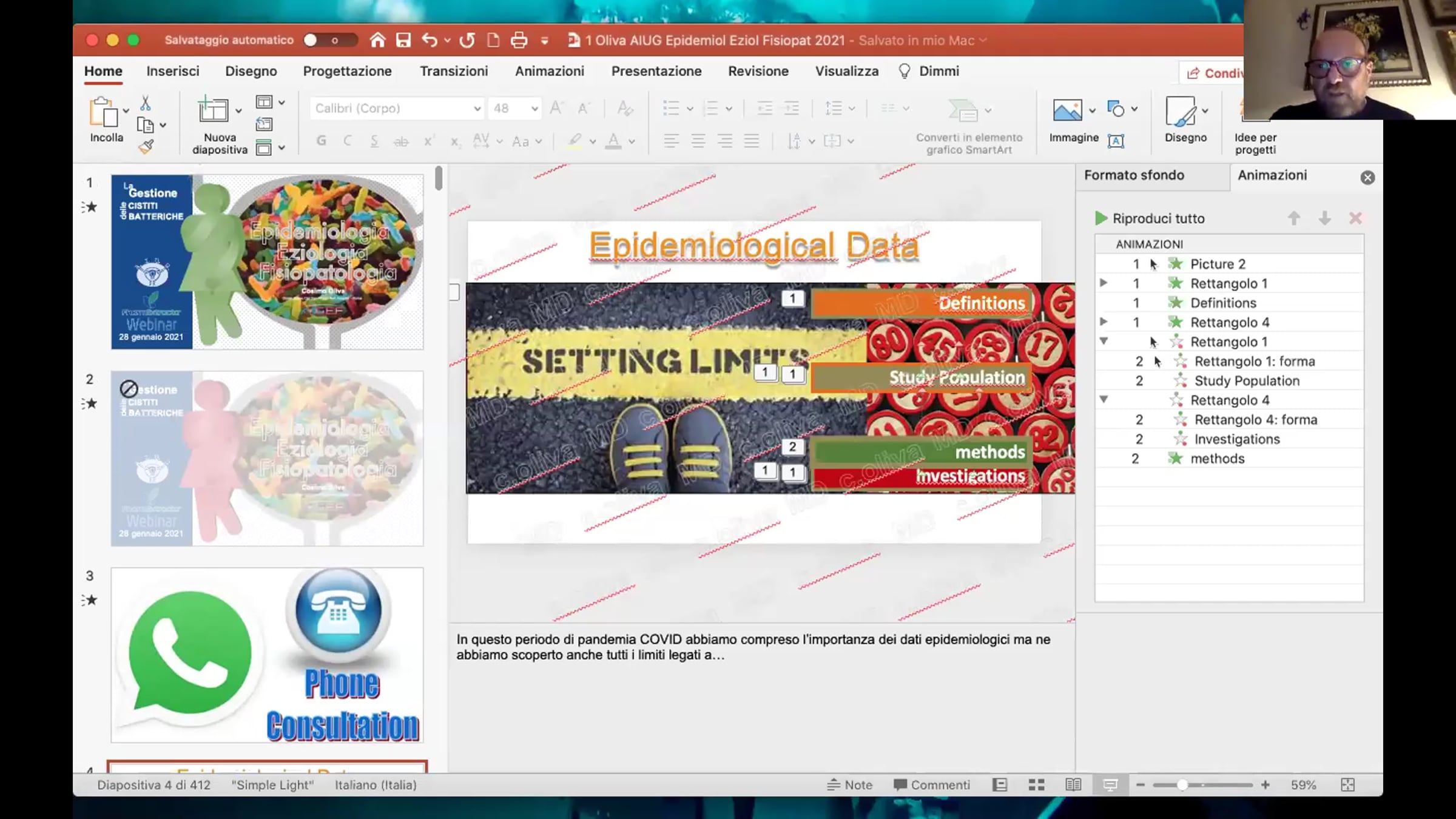Screen dimensions: 1456x819
Task: Click the Text box icon under shapes
Action: pos(1116,141)
